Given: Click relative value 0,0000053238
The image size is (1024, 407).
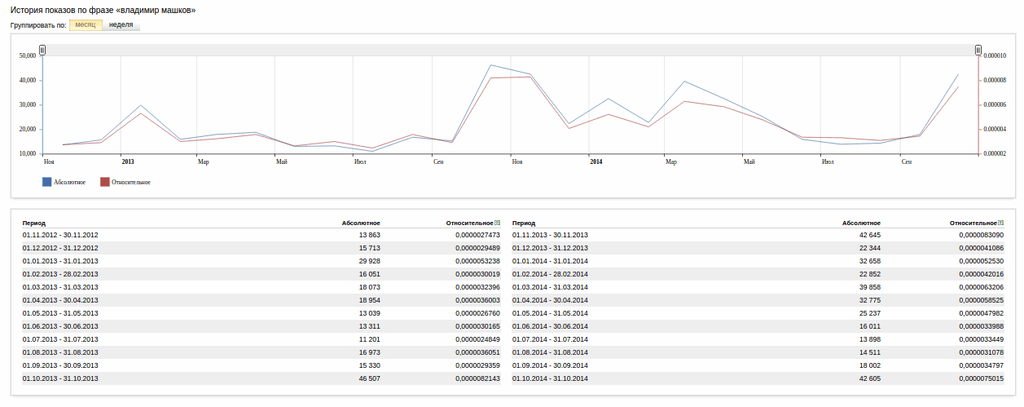Looking at the screenshot, I should [477, 261].
